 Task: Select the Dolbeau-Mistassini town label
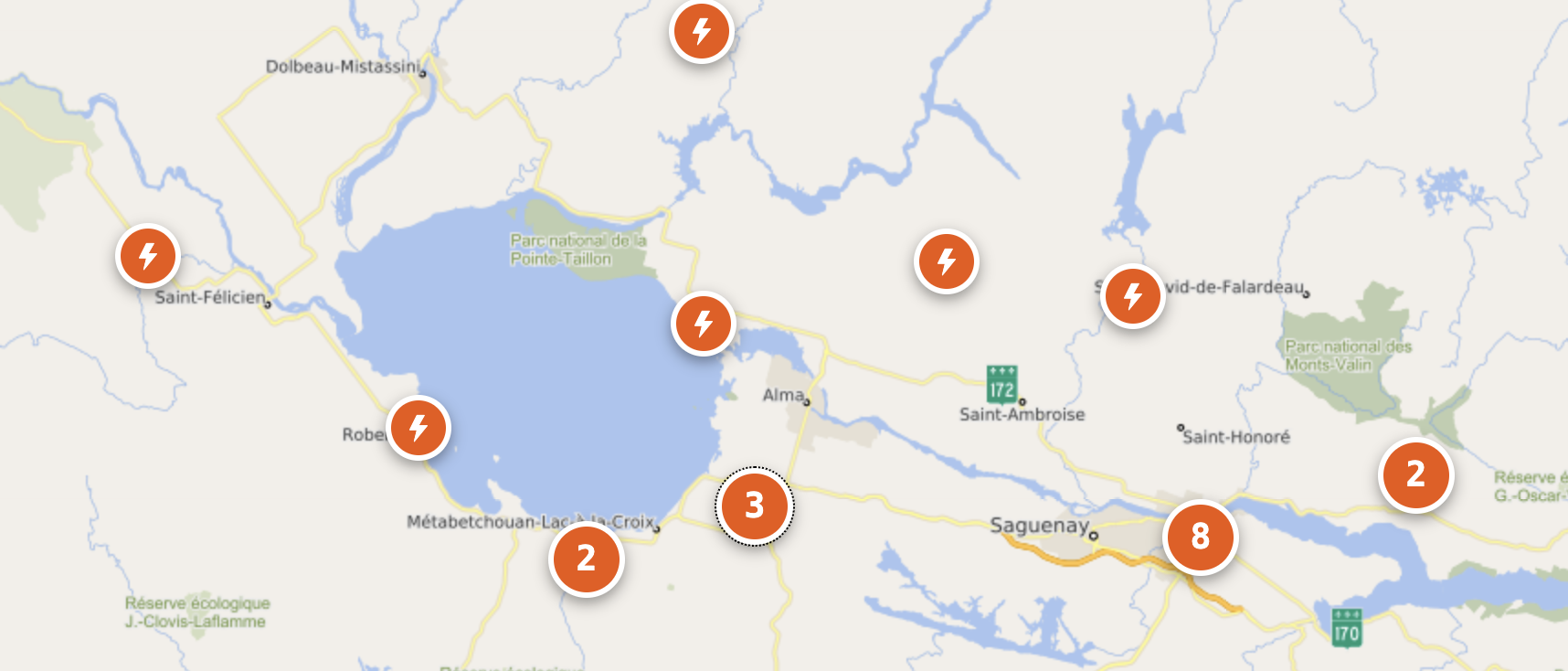343,67
